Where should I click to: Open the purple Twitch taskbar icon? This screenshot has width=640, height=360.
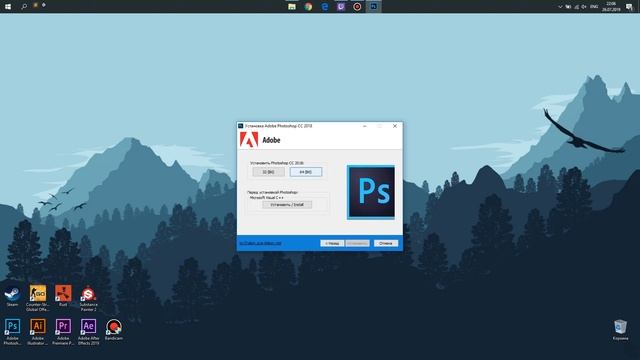click(x=341, y=7)
